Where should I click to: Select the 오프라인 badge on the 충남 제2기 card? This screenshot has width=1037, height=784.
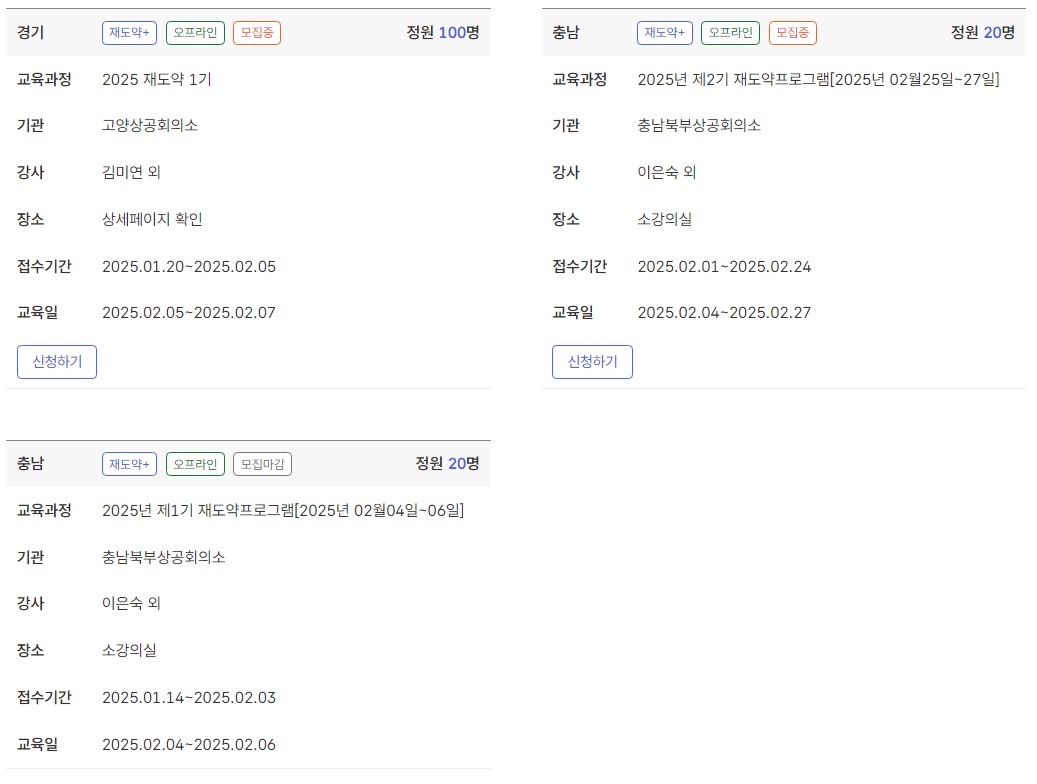pyautogui.click(x=730, y=32)
